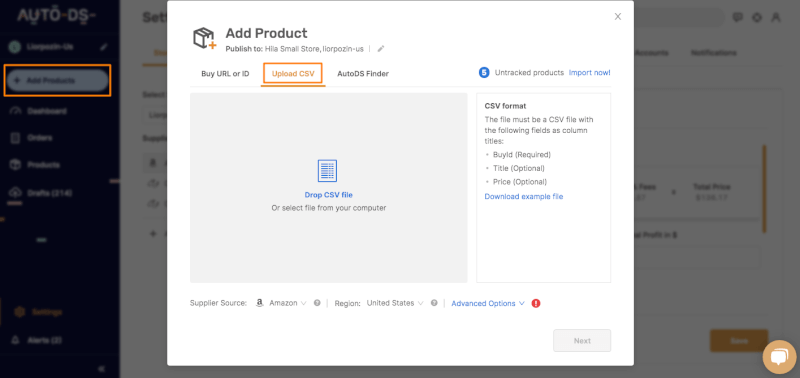Screen dimensions: 800x378
Task: Select the Upload CSV tab
Action: click(293, 73)
